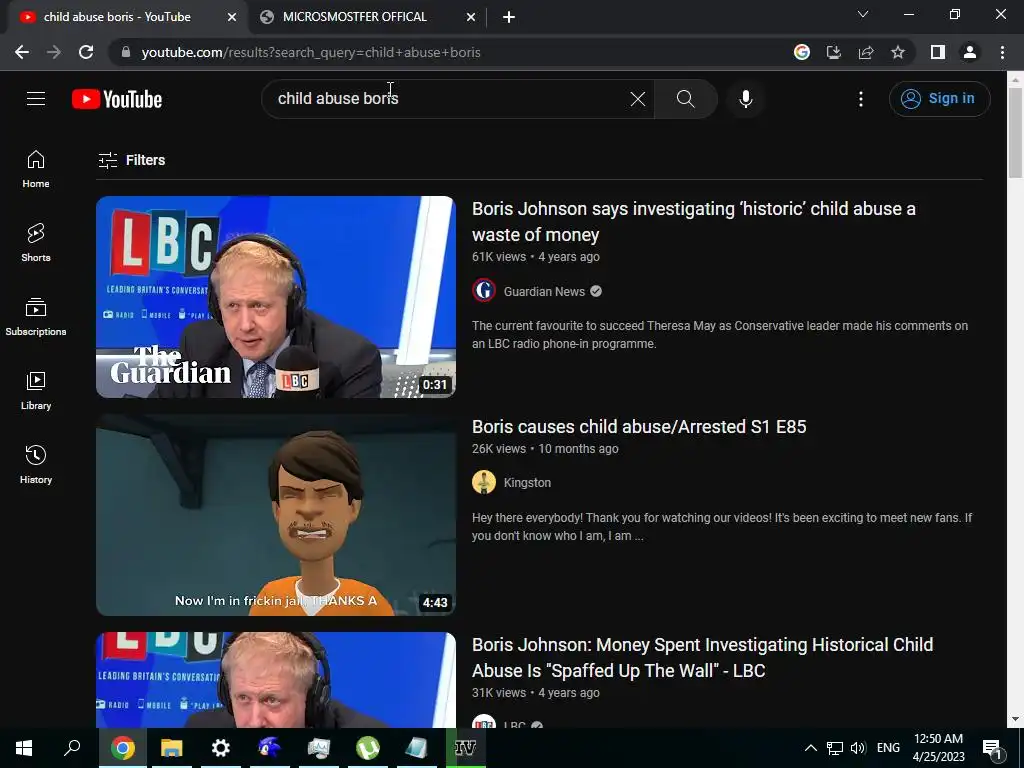Click Guardian News channel avatar
Image resolution: width=1024 pixels, height=768 pixels.
484,291
